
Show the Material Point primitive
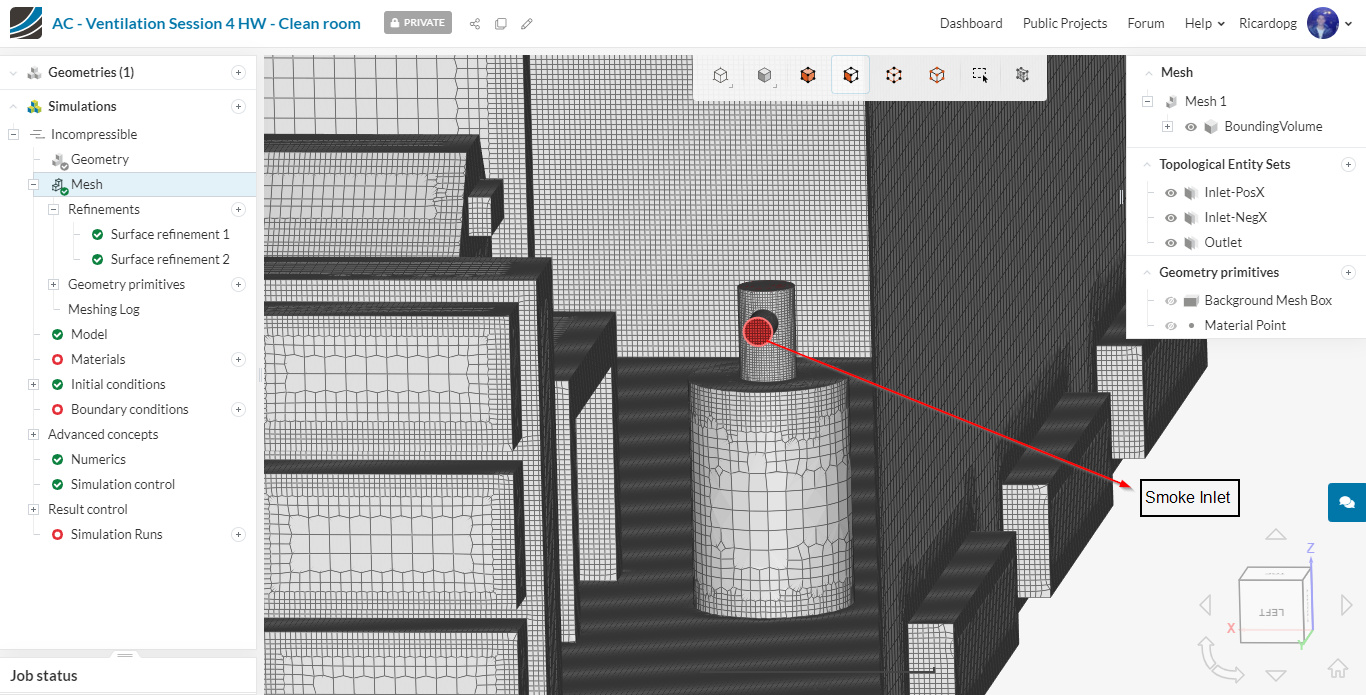pos(1171,326)
